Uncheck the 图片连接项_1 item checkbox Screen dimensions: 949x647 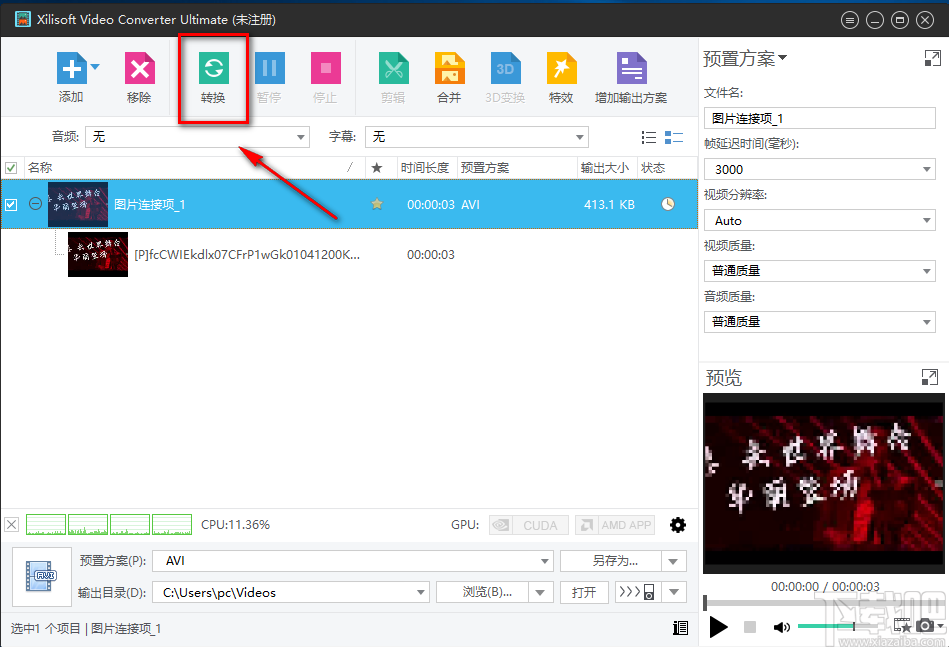[12, 204]
